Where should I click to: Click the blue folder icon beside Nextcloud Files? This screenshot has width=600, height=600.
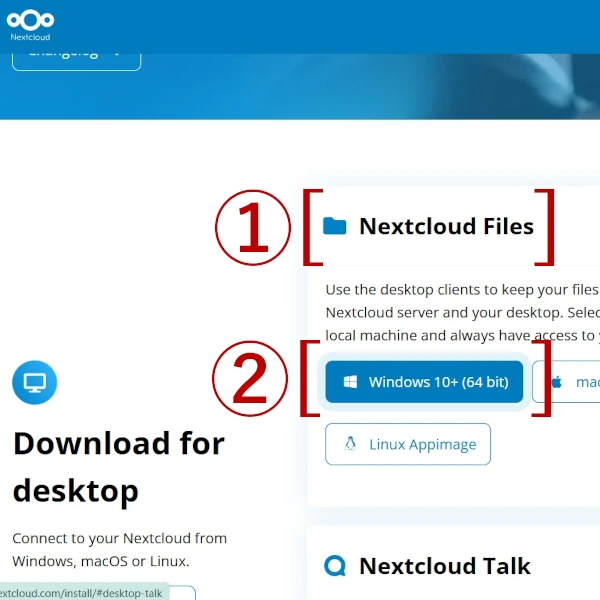click(334, 226)
